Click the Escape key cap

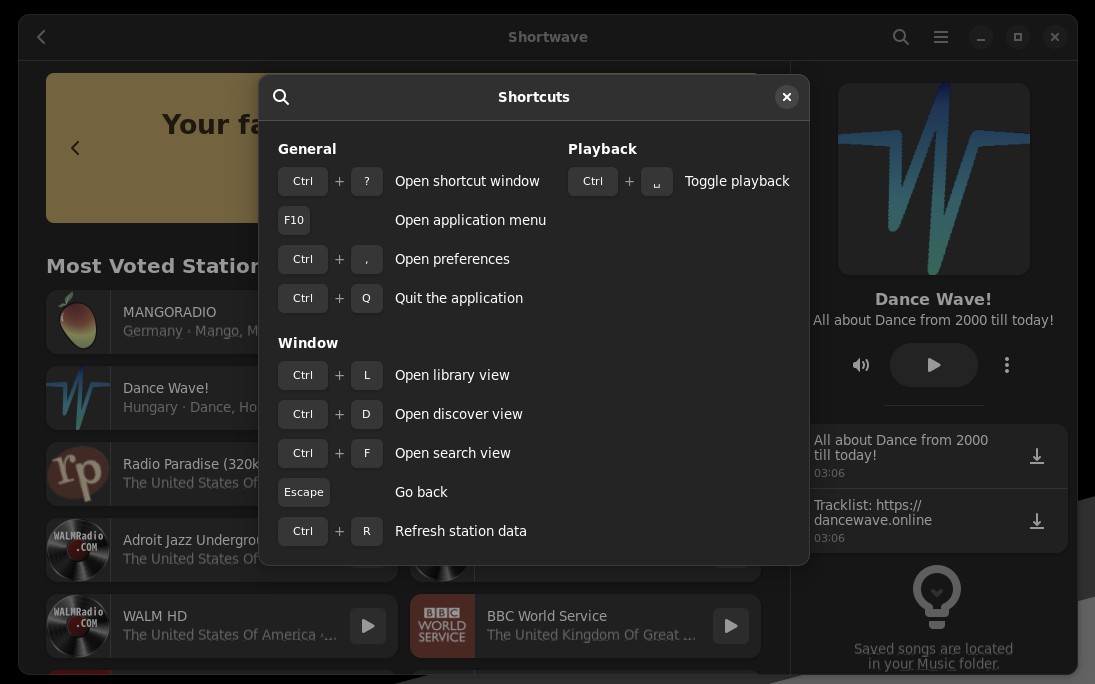point(304,493)
